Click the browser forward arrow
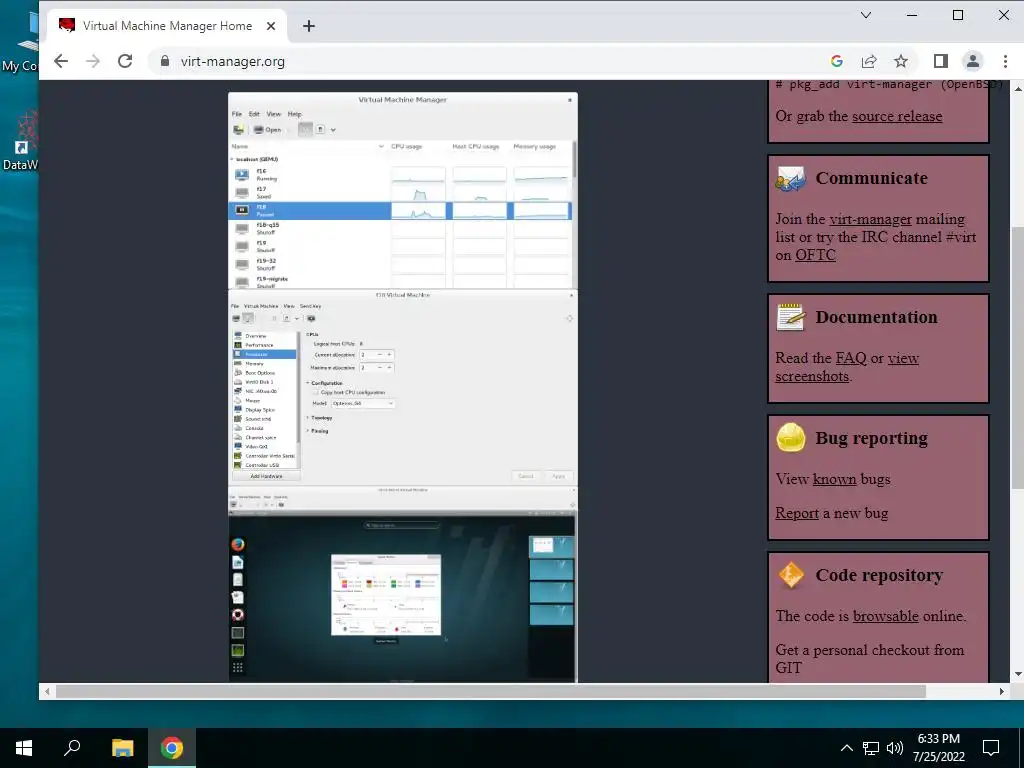The height and width of the screenshot is (768, 1024). coord(93,61)
